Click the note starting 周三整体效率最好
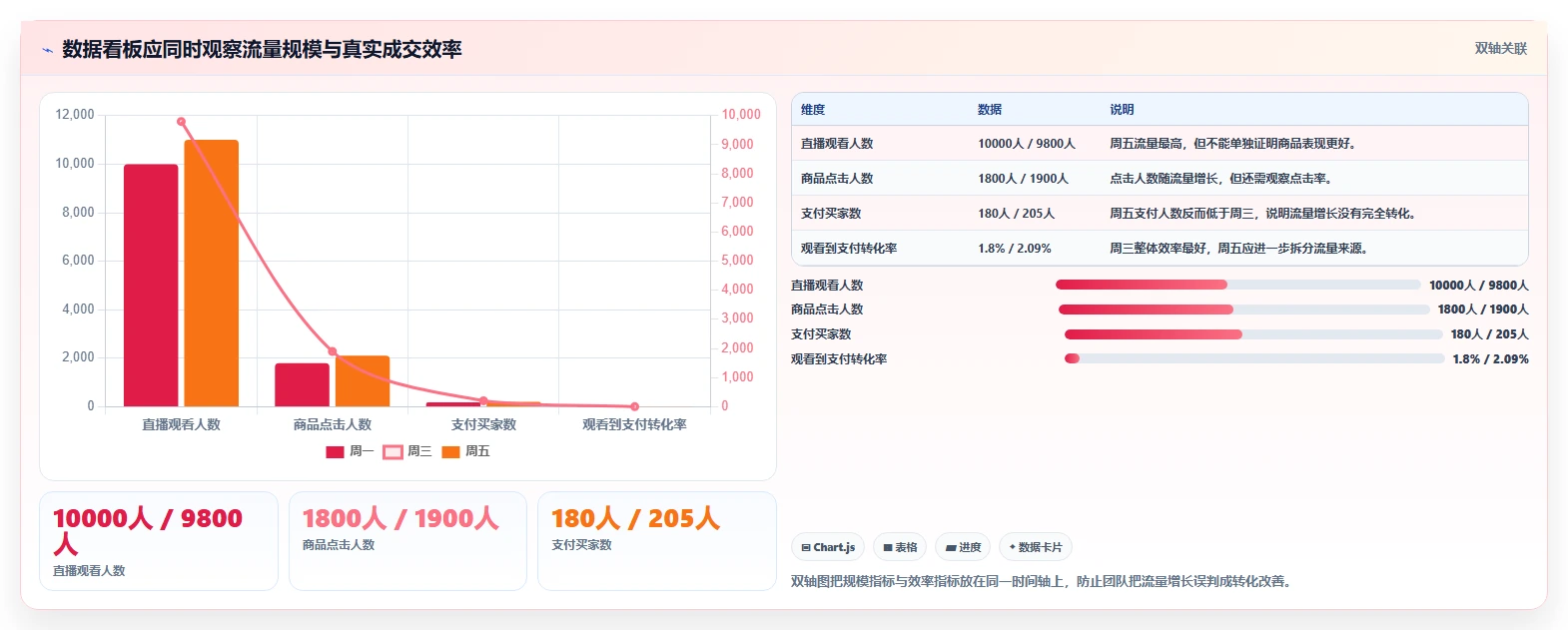The height and width of the screenshot is (630, 1568). coord(1239,249)
